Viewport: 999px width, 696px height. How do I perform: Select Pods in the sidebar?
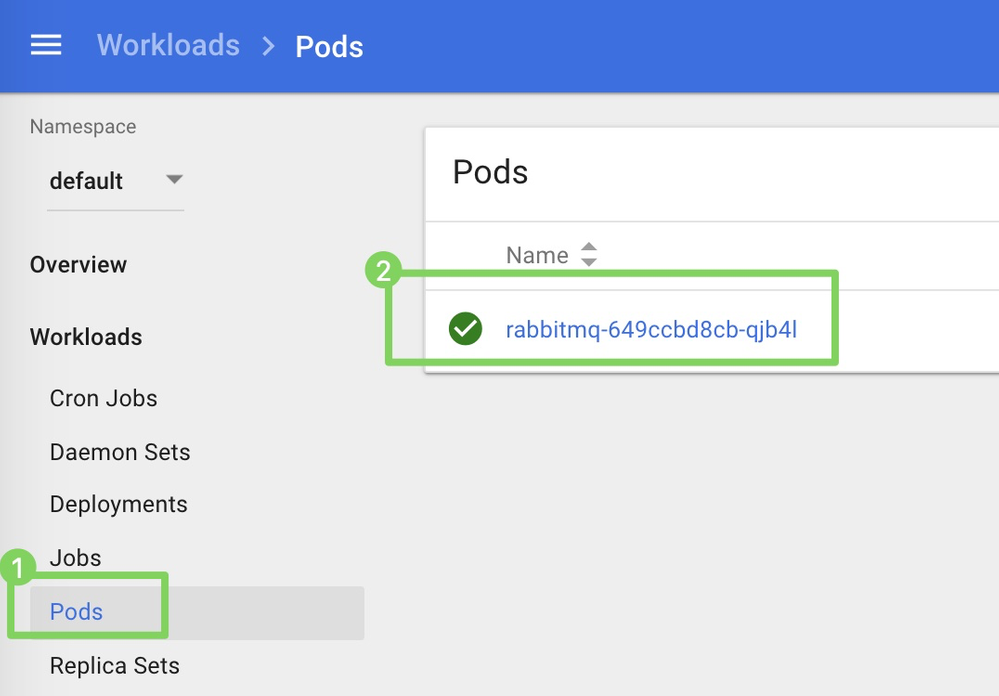pyautogui.click(x=77, y=612)
